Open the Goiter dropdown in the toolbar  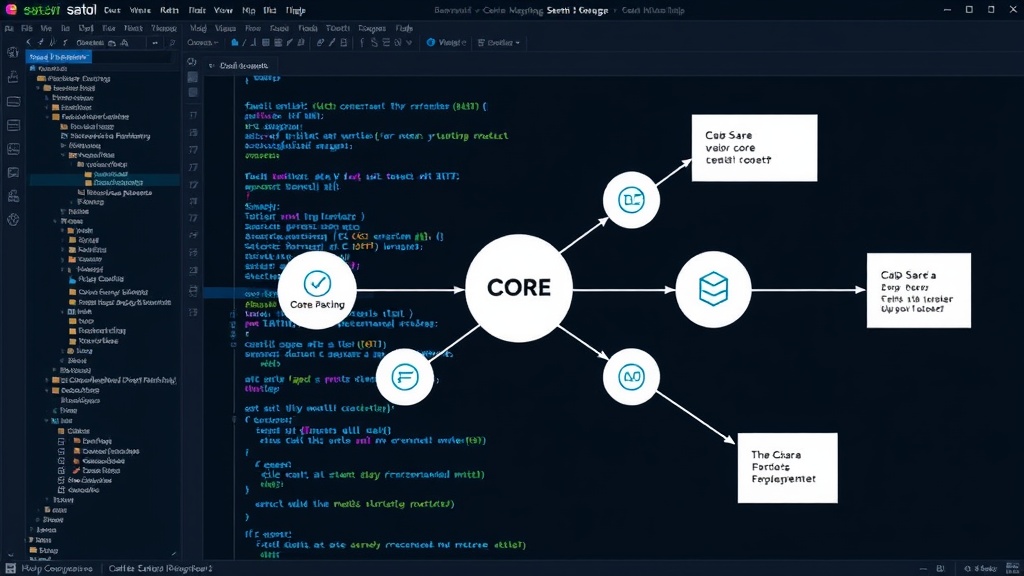[499, 42]
